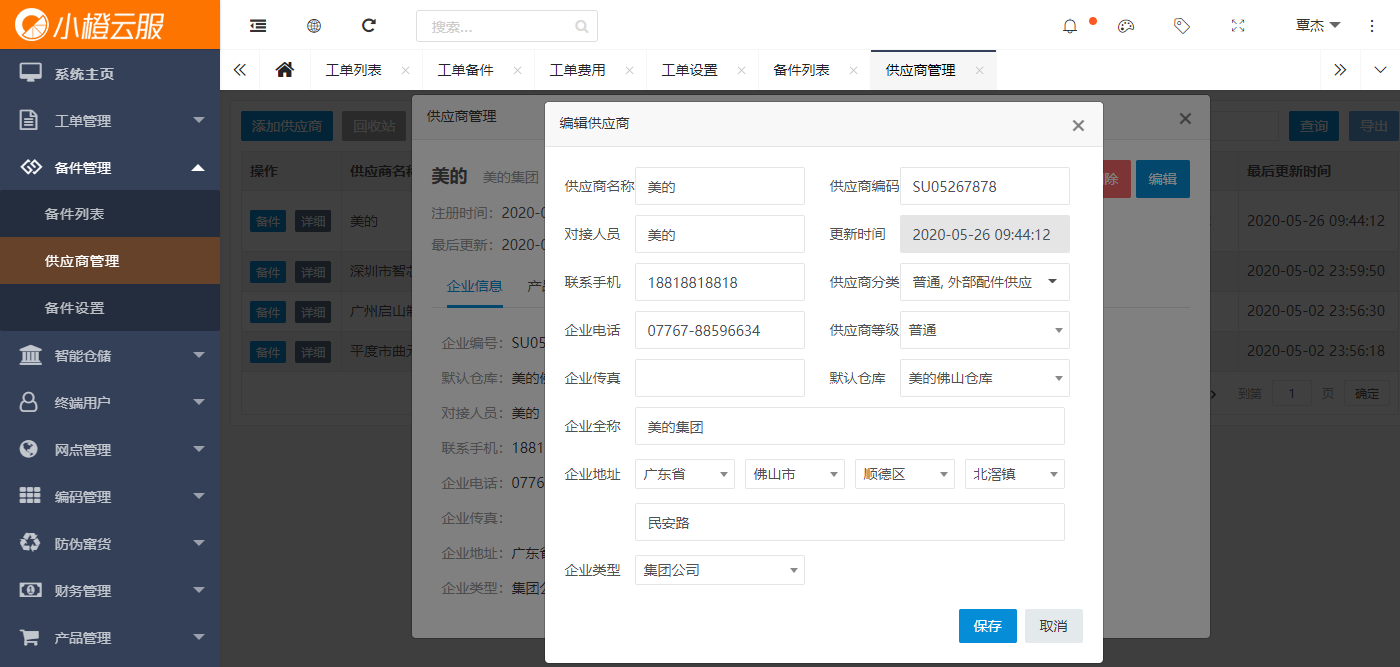
Task: Close the 供应商管理 tab
Action: (x=979, y=70)
